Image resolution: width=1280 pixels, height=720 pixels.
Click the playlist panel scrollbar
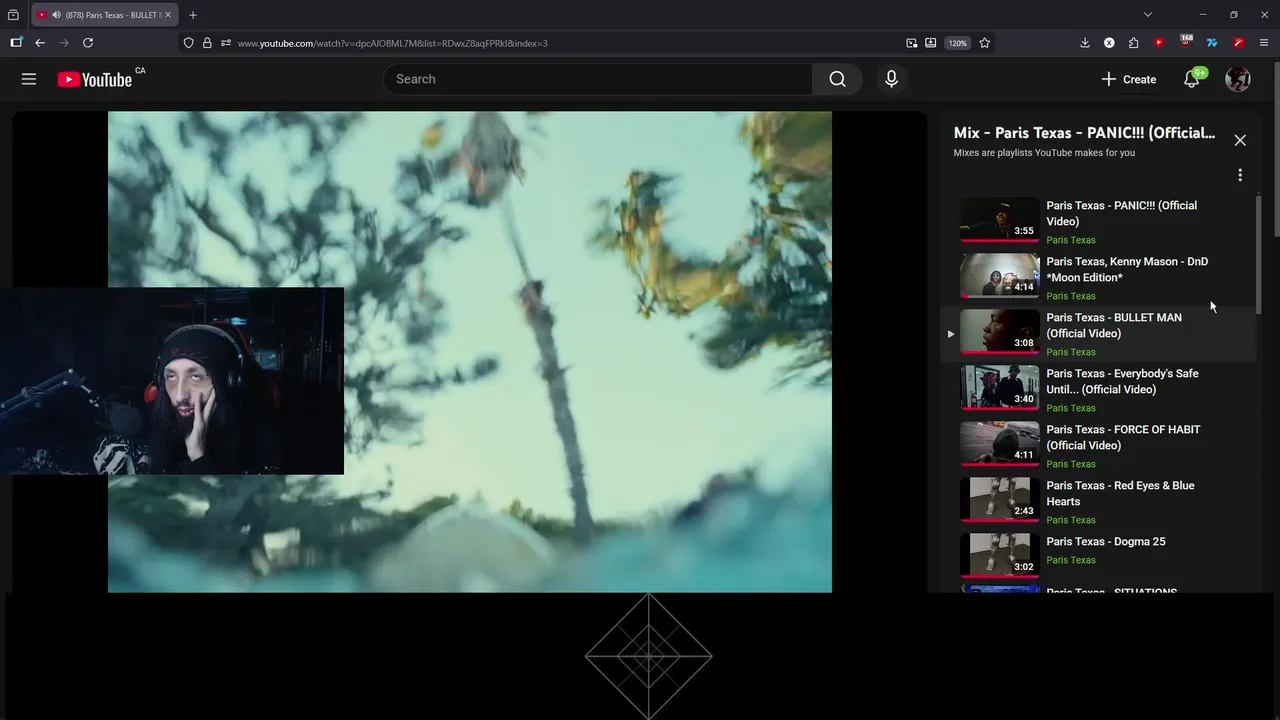pos(1259,255)
